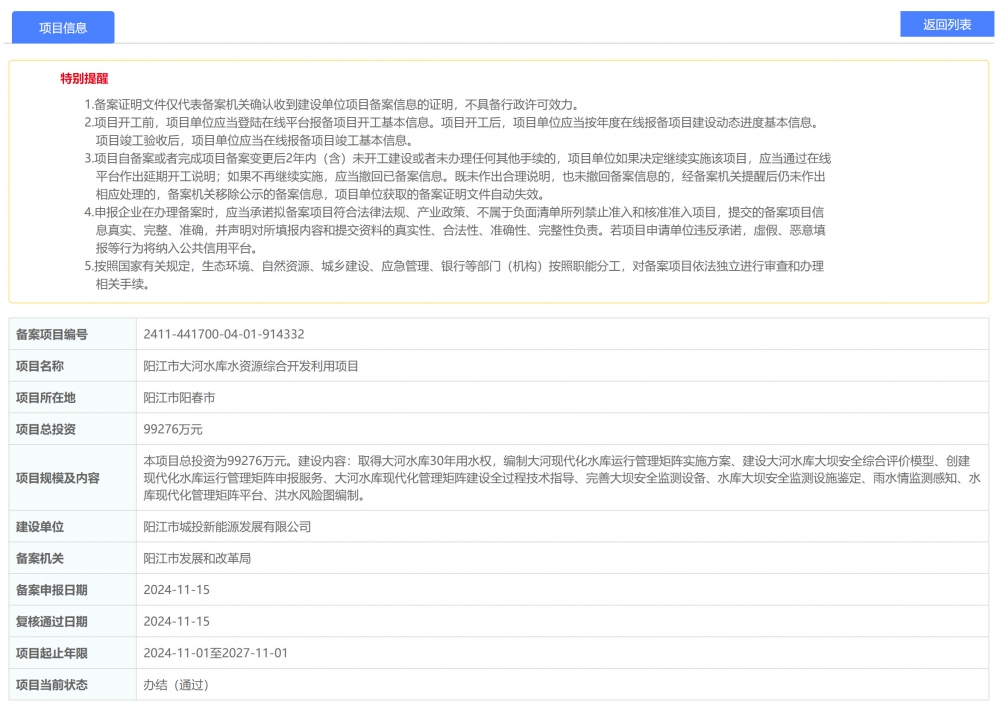
Task: Select project name 阳江市大河水库水资源综合开发利用项目
Action: click(251, 366)
